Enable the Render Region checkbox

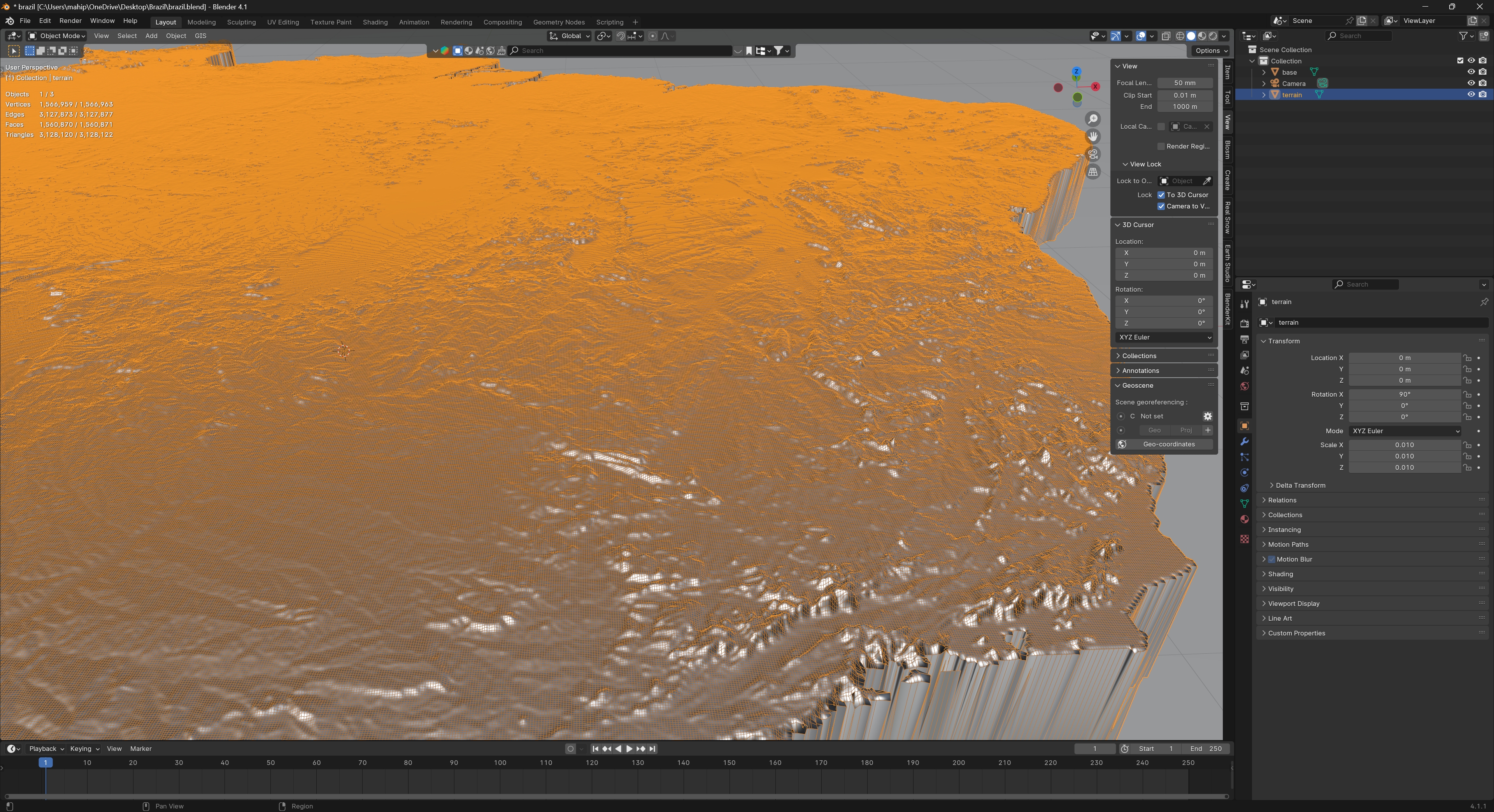point(1161,146)
